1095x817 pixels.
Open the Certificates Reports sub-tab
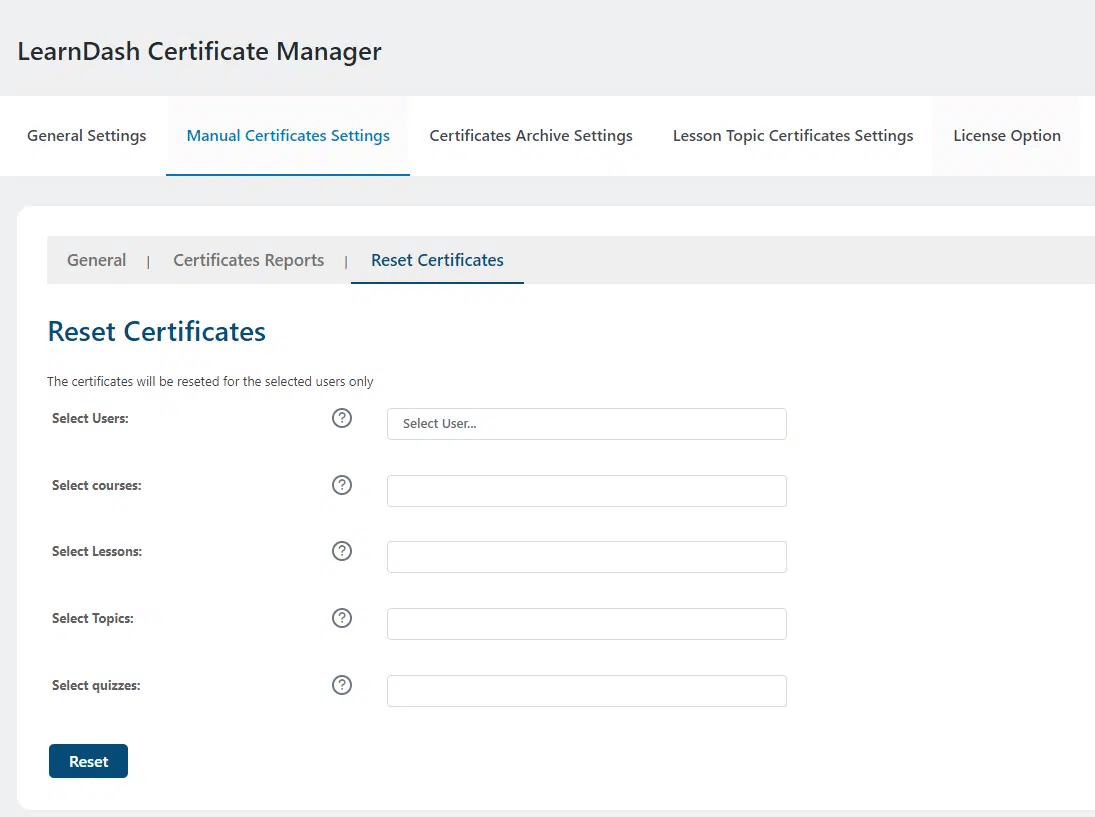(249, 260)
